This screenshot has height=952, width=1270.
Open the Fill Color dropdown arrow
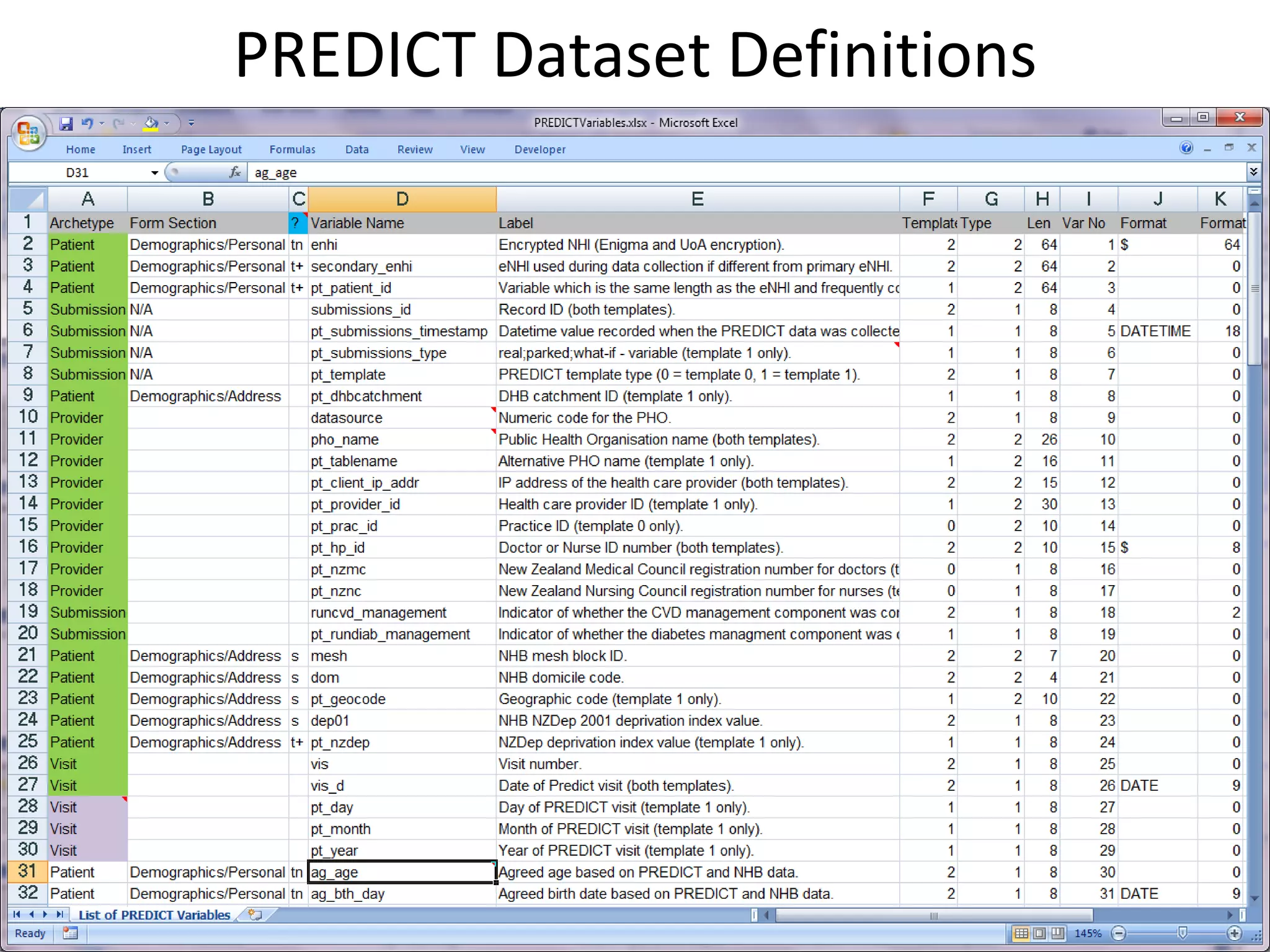[167, 123]
